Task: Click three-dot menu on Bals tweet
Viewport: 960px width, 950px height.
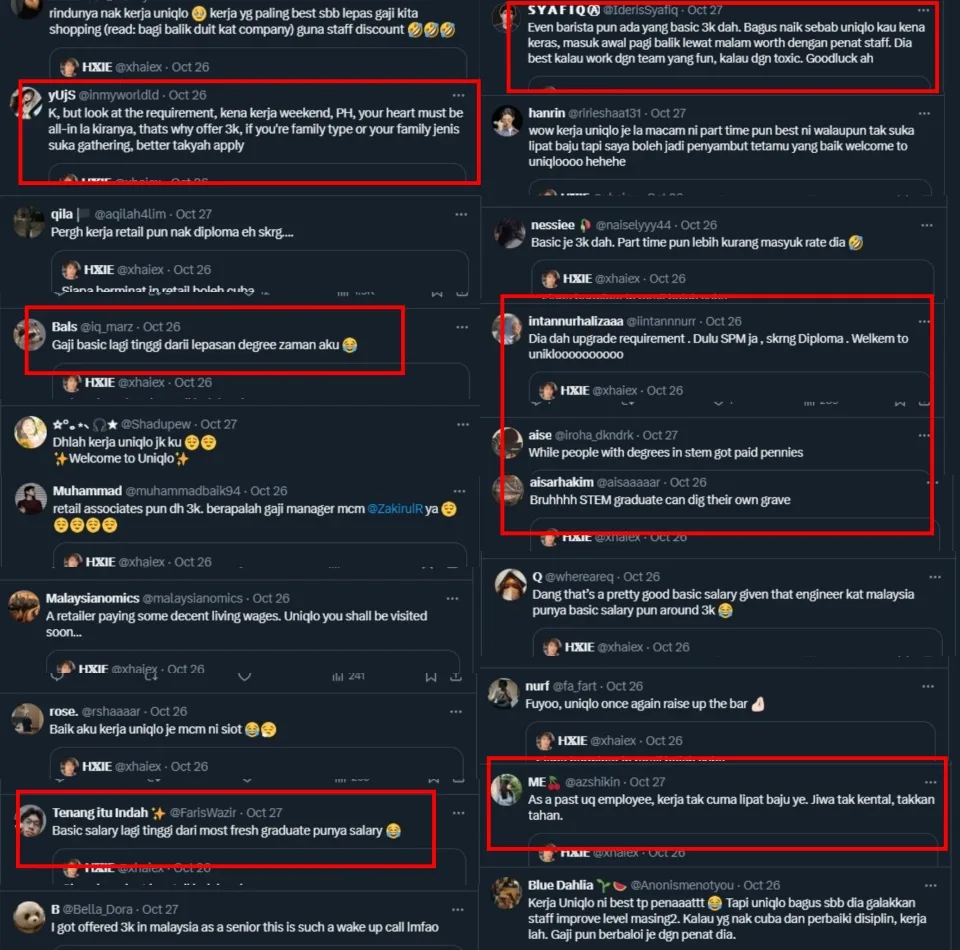Action: [x=462, y=327]
